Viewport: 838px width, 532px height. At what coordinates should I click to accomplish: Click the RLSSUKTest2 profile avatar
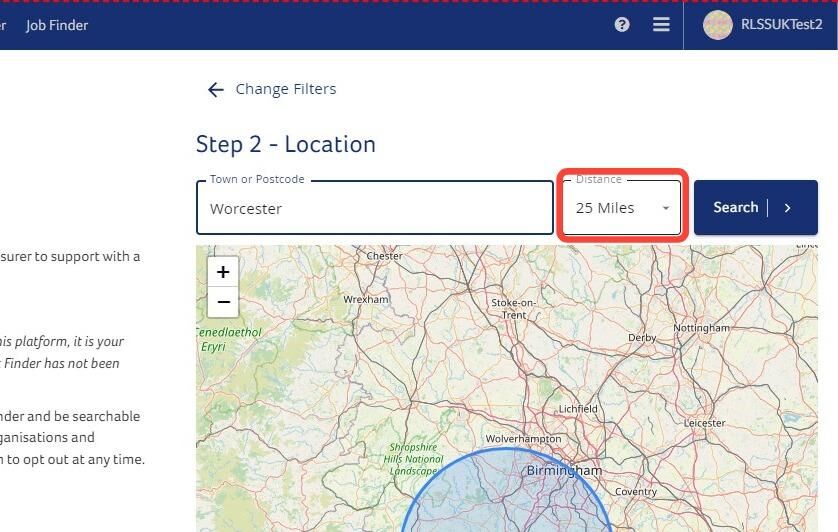[x=717, y=25]
